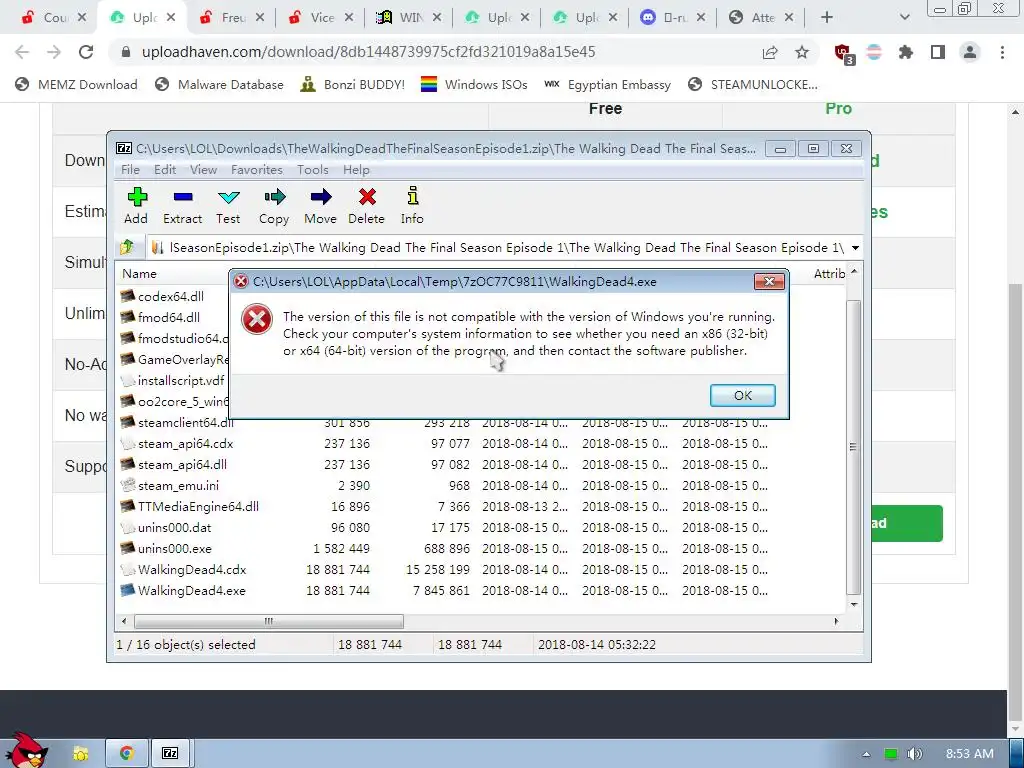Open STEAMUNLOCKE... bookmark

click(x=752, y=84)
